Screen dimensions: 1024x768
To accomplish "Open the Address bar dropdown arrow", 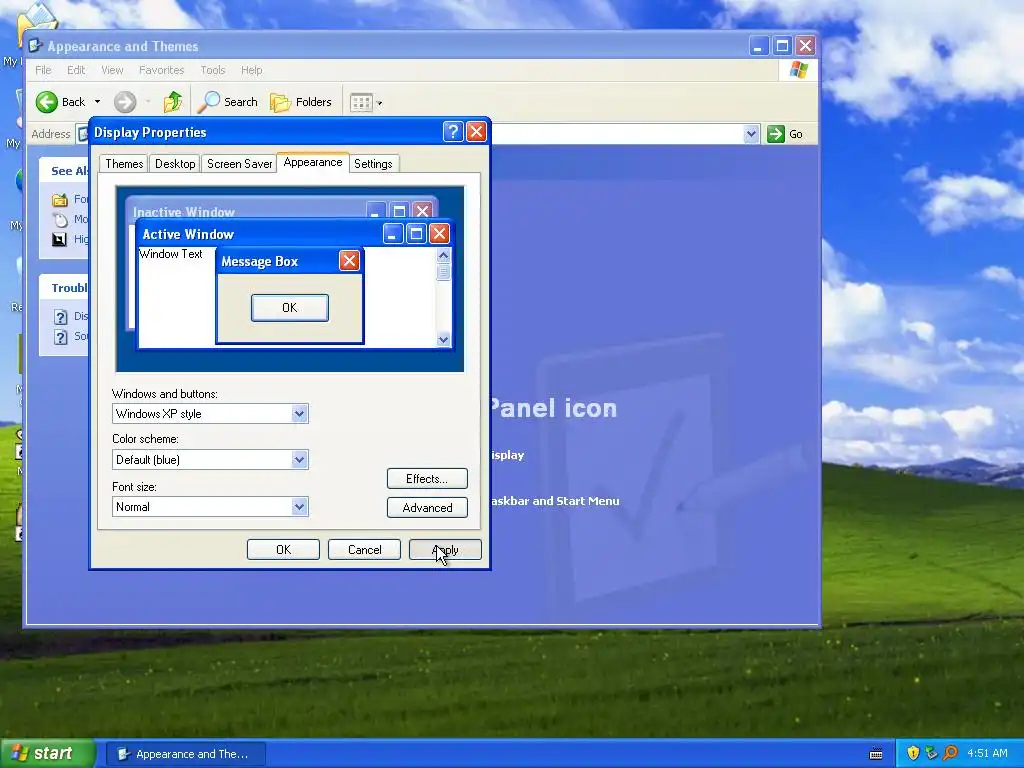I will point(751,134).
